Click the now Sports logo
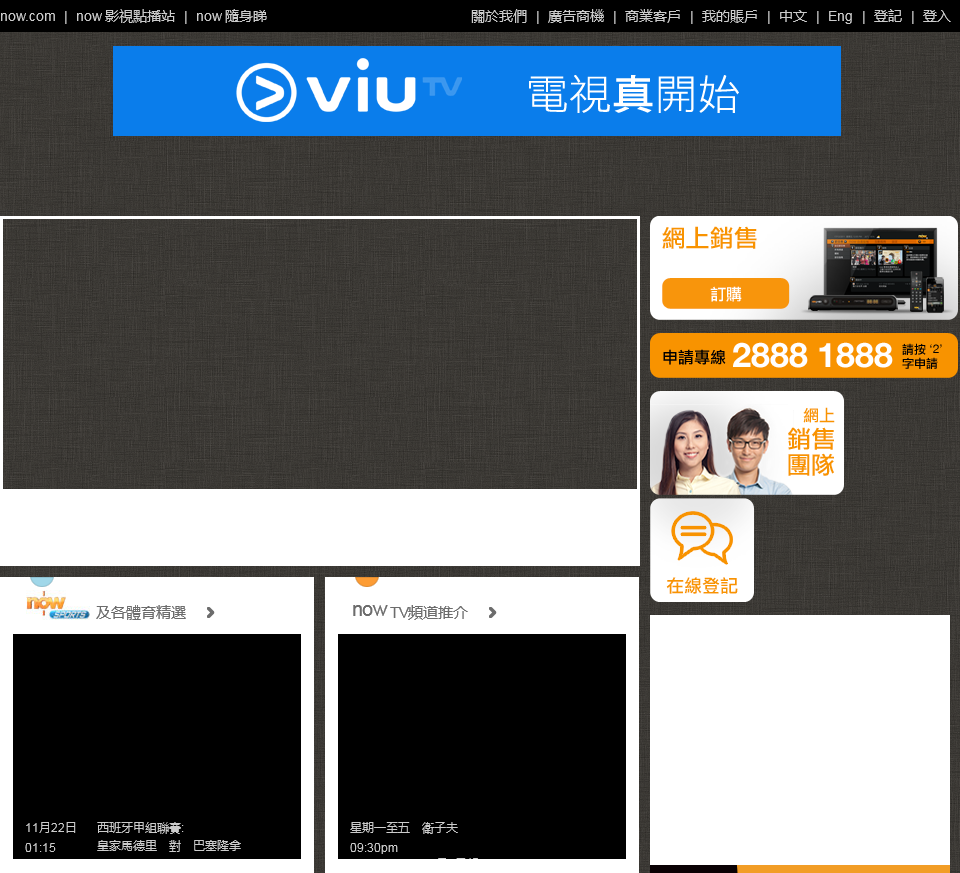 (58, 605)
